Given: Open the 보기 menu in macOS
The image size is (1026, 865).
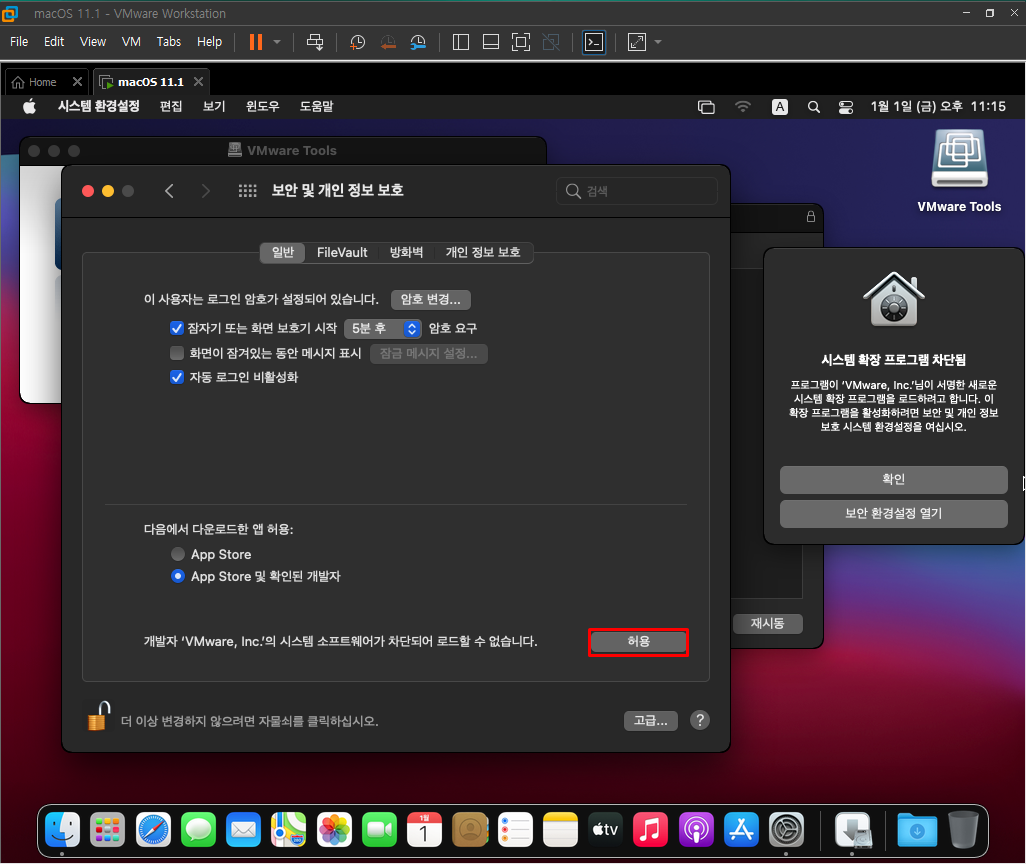Looking at the screenshot, I should click(x=214, y=106).
